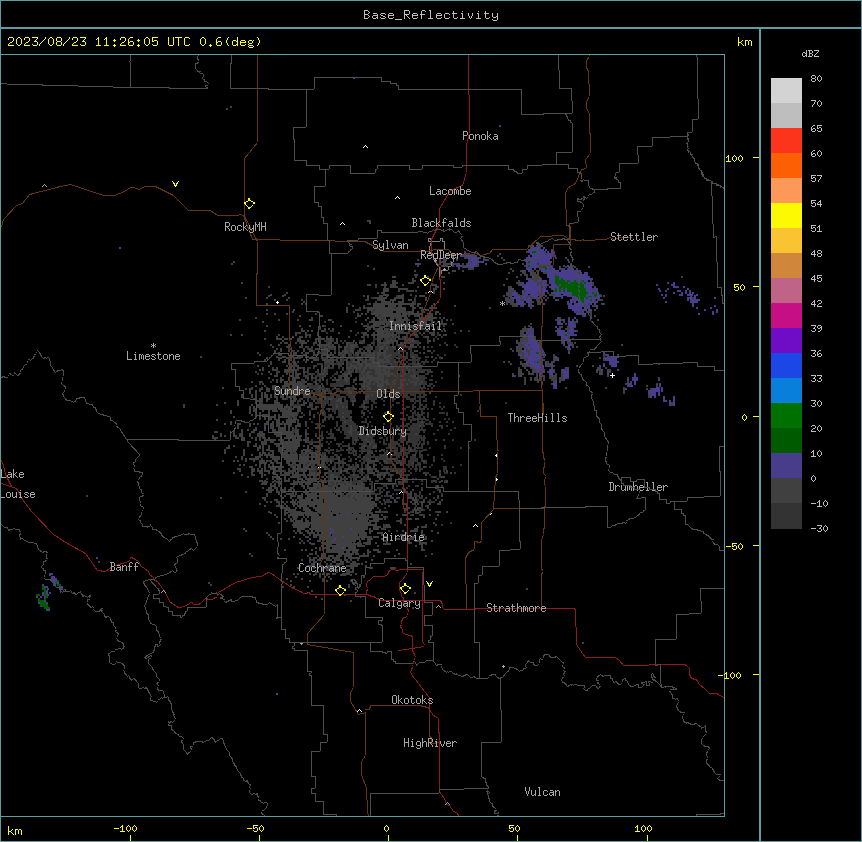This screenshot has height=842, width=862.
Task: Click the -30 value in the dBZ legend
Action: pyautogui.click(x=819, y=529)
